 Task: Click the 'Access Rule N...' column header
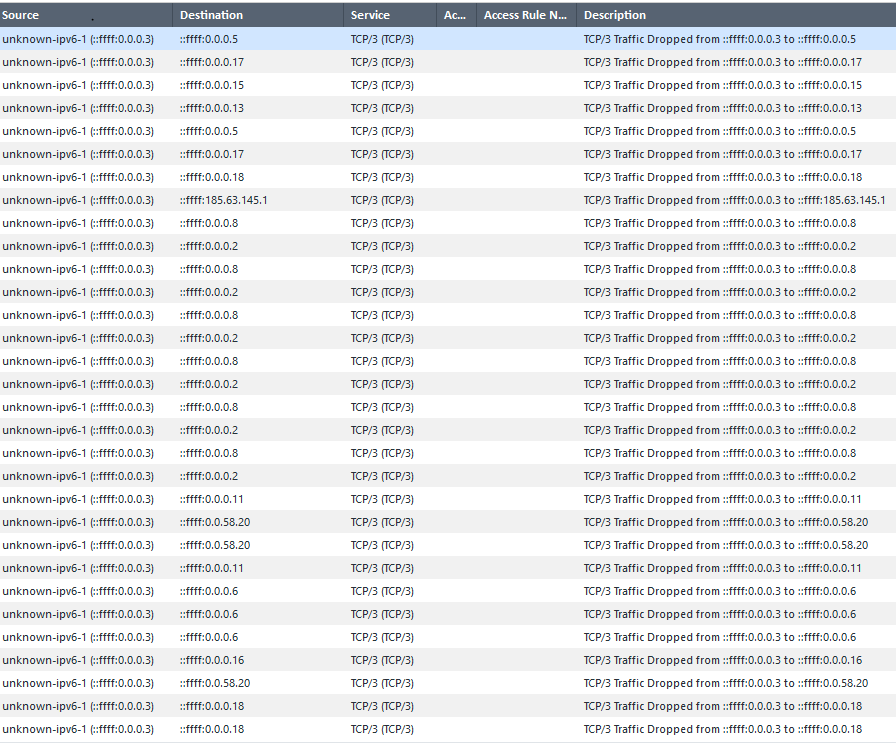point(526,15)
